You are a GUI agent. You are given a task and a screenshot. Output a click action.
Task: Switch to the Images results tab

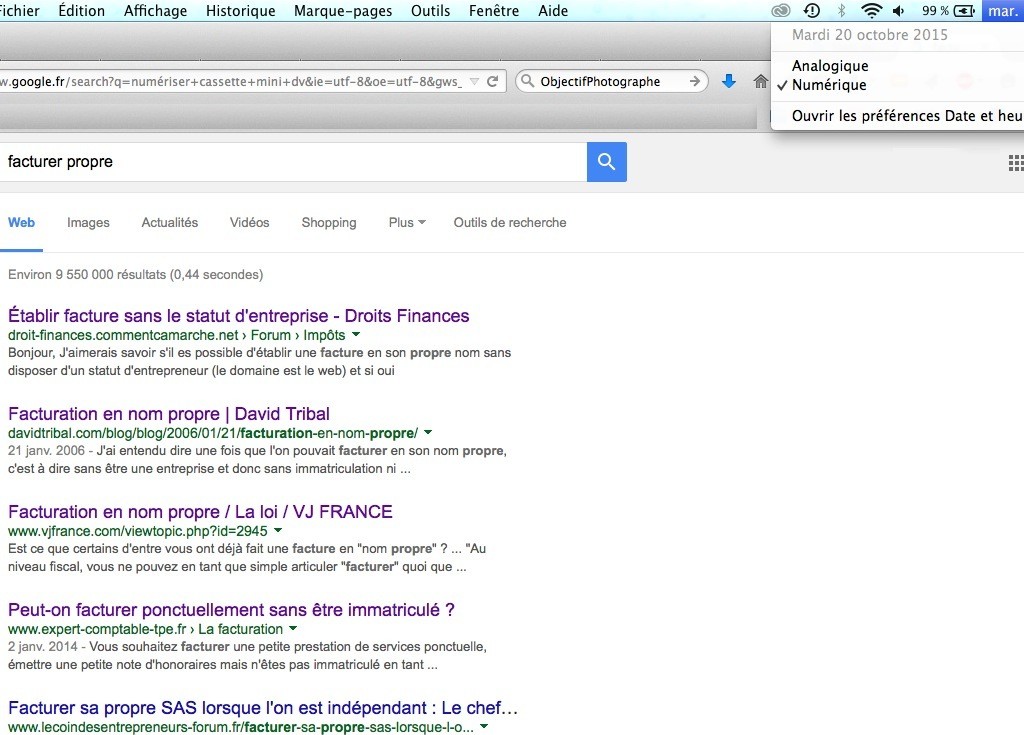pos(88,223)
